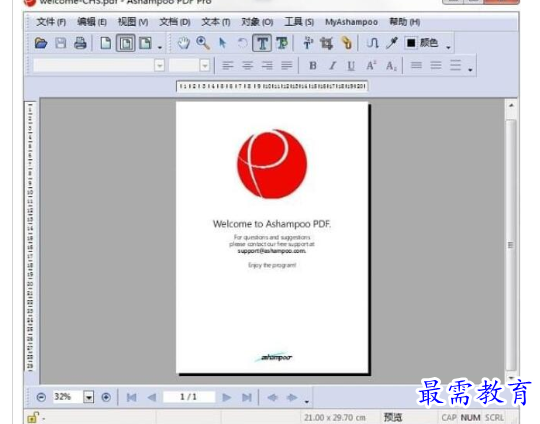Image resolution: width=540 pixels, height=424 pixels.
Task: Toggle Underline formatting
Action: [351, 65]
